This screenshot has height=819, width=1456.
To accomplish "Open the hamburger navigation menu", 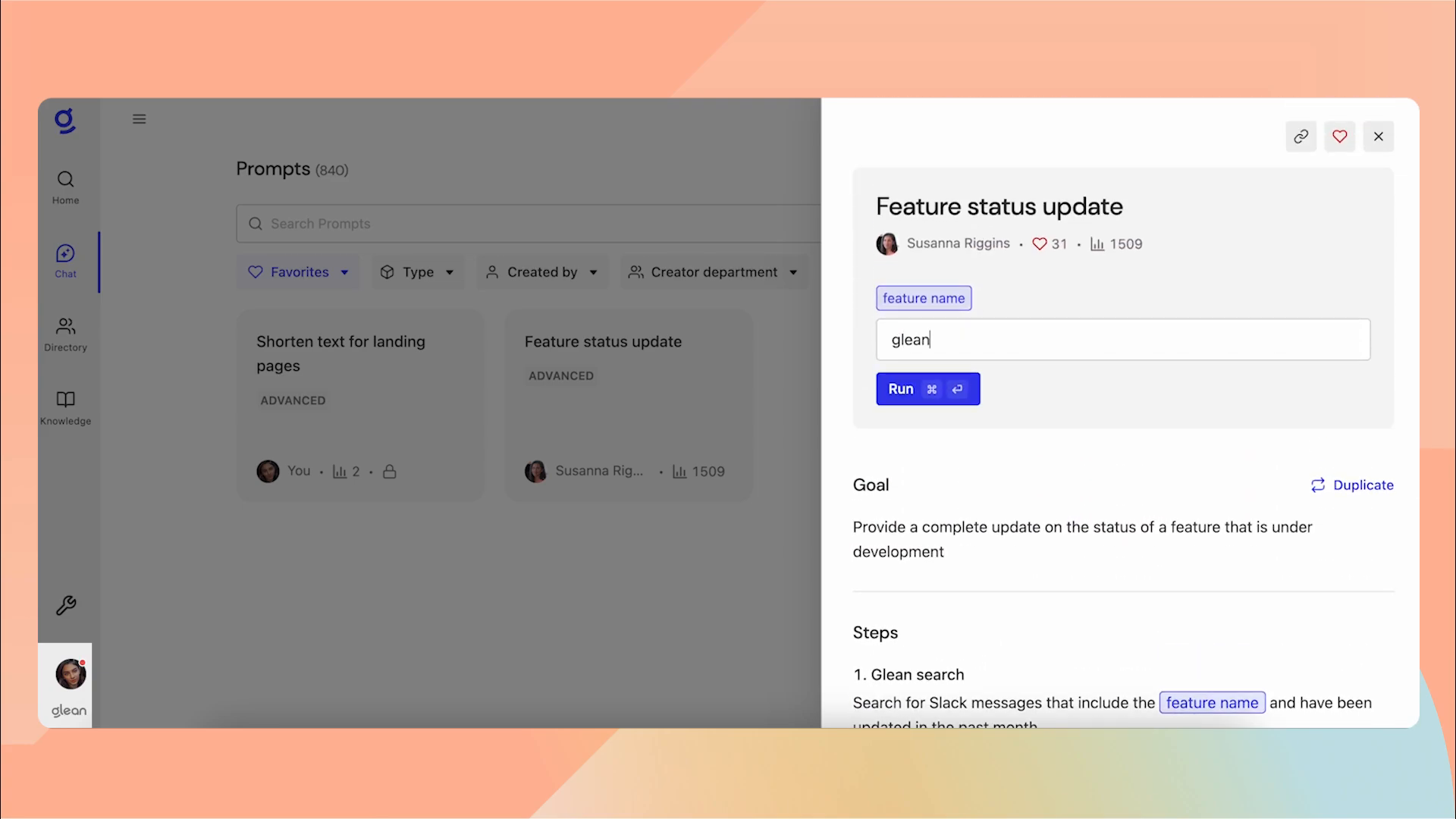I will pyautogui.click(x=139, y=119).
